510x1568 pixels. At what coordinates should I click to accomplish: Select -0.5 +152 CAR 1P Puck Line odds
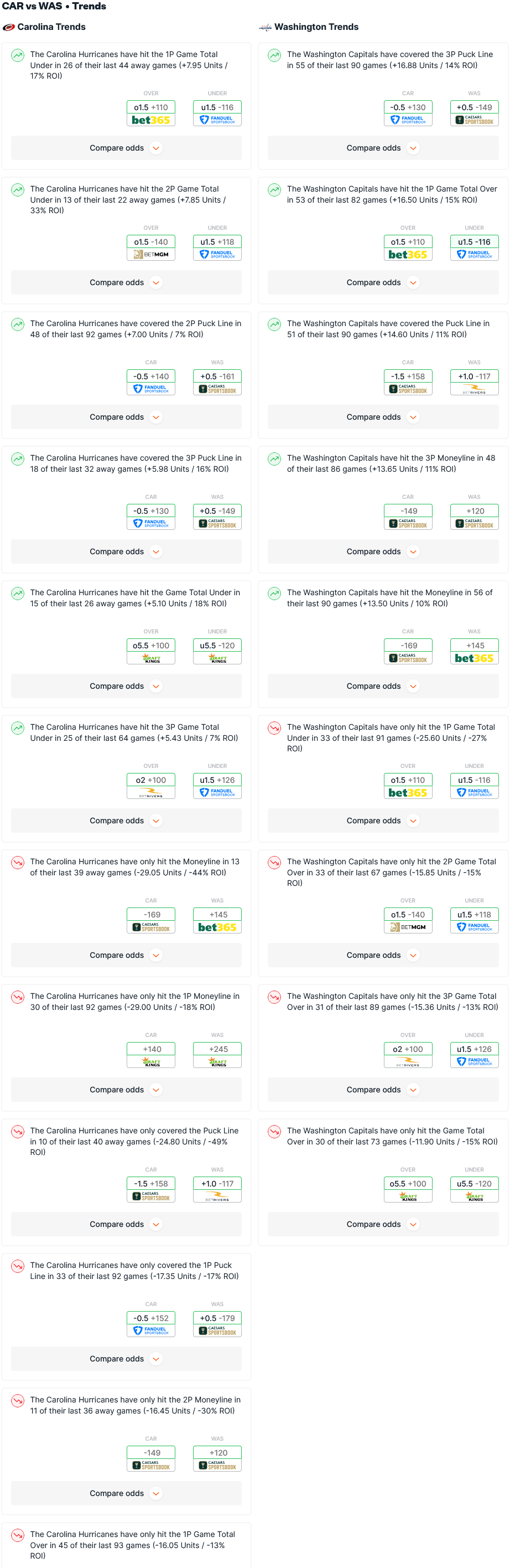point(151,1318)
